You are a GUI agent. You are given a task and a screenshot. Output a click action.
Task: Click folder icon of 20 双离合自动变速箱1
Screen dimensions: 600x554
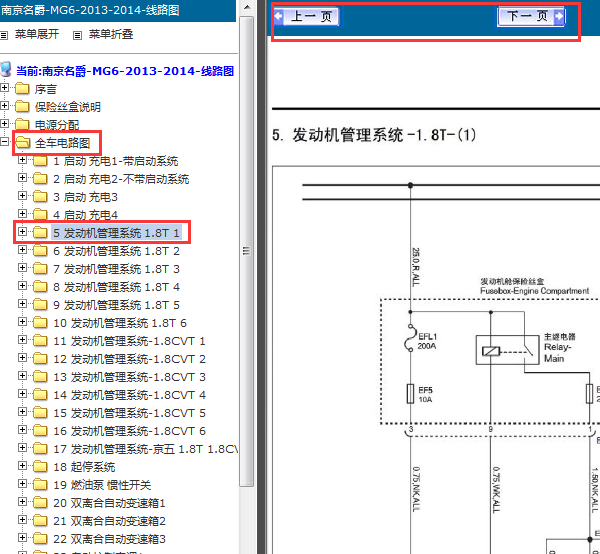click(x=40, y=502)
